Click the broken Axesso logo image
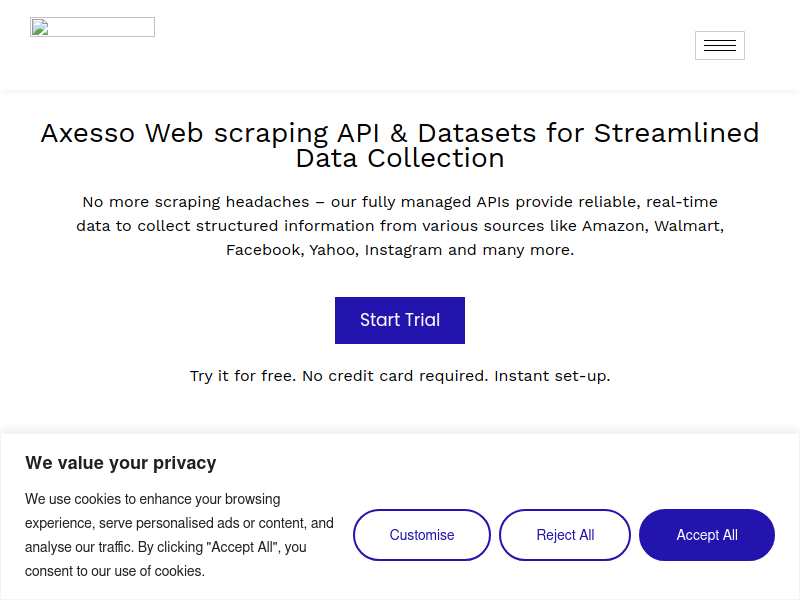Screen dimensions: 800x600 tap(92, 27)
